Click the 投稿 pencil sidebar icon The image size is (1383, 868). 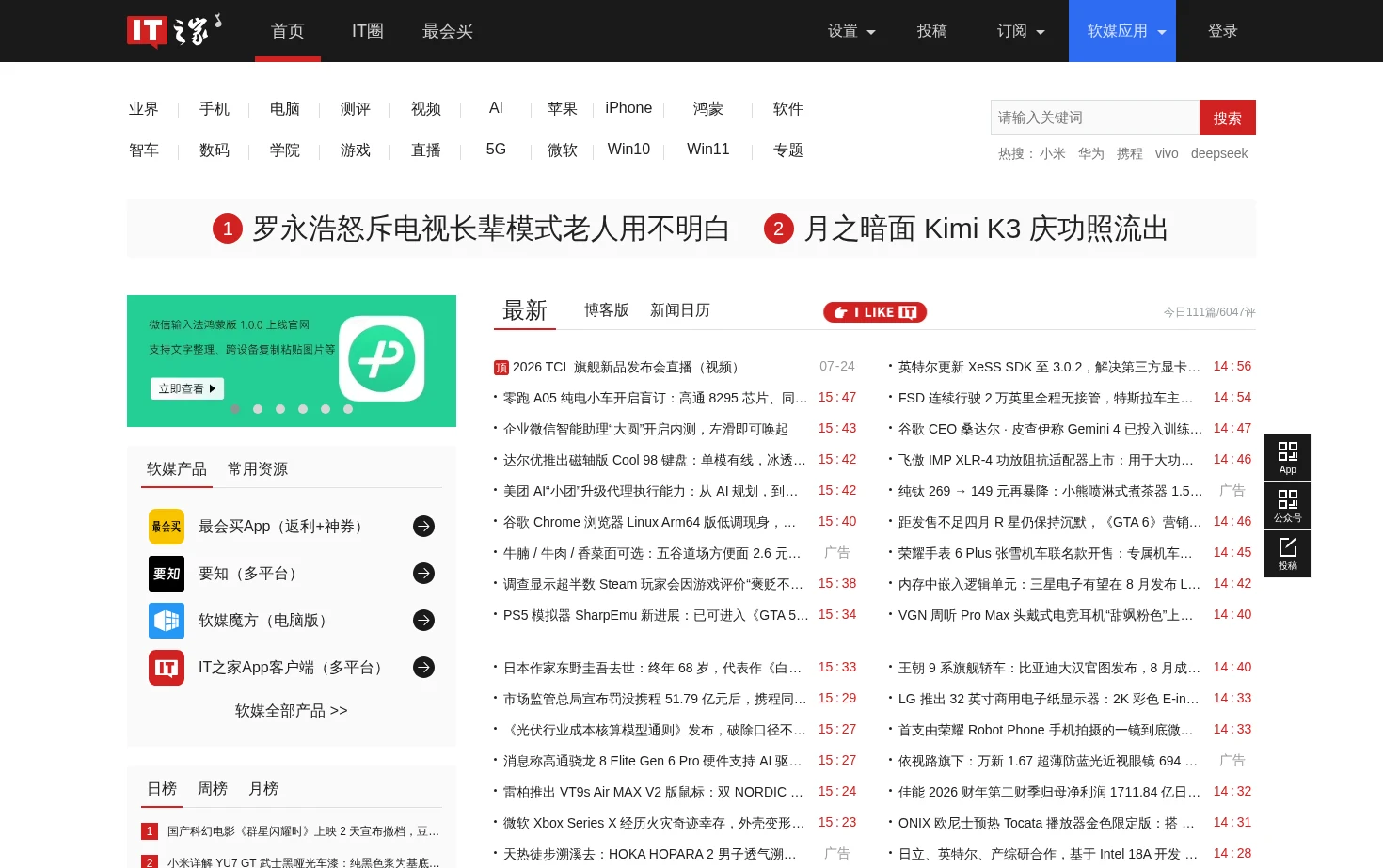tap(1288, 554)
